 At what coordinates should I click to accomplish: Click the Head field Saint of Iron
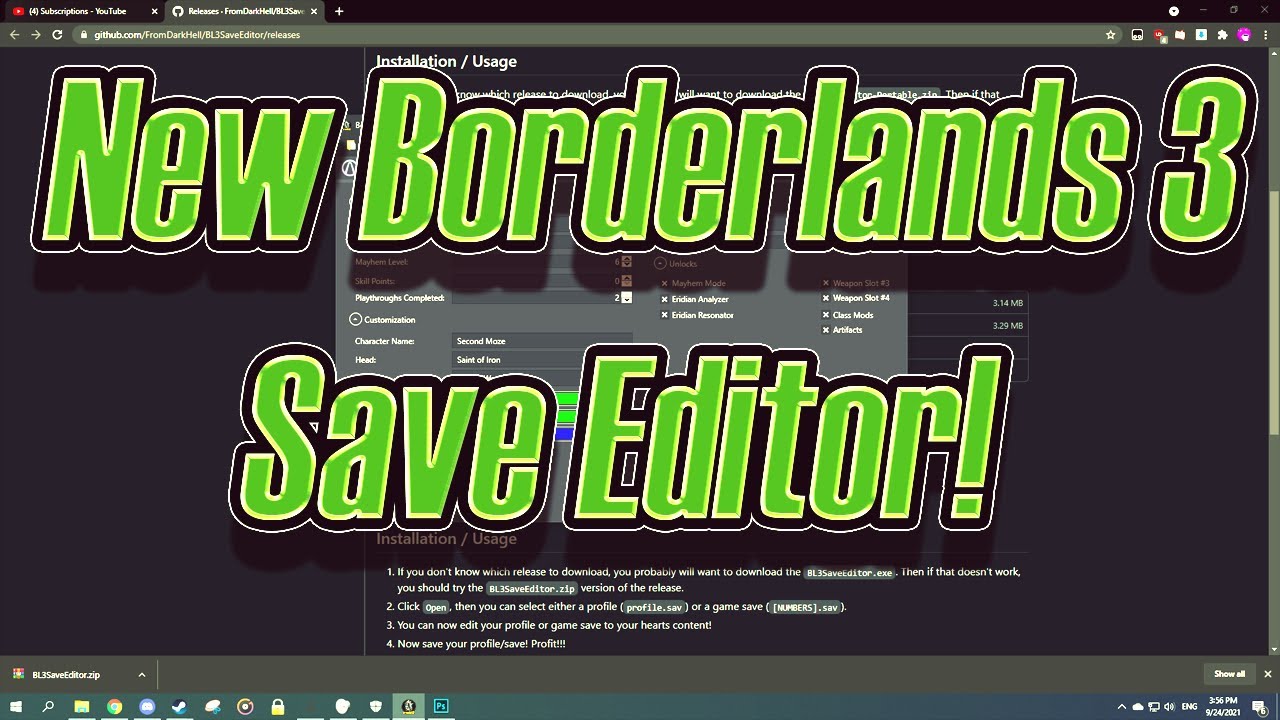click(543, 359)
